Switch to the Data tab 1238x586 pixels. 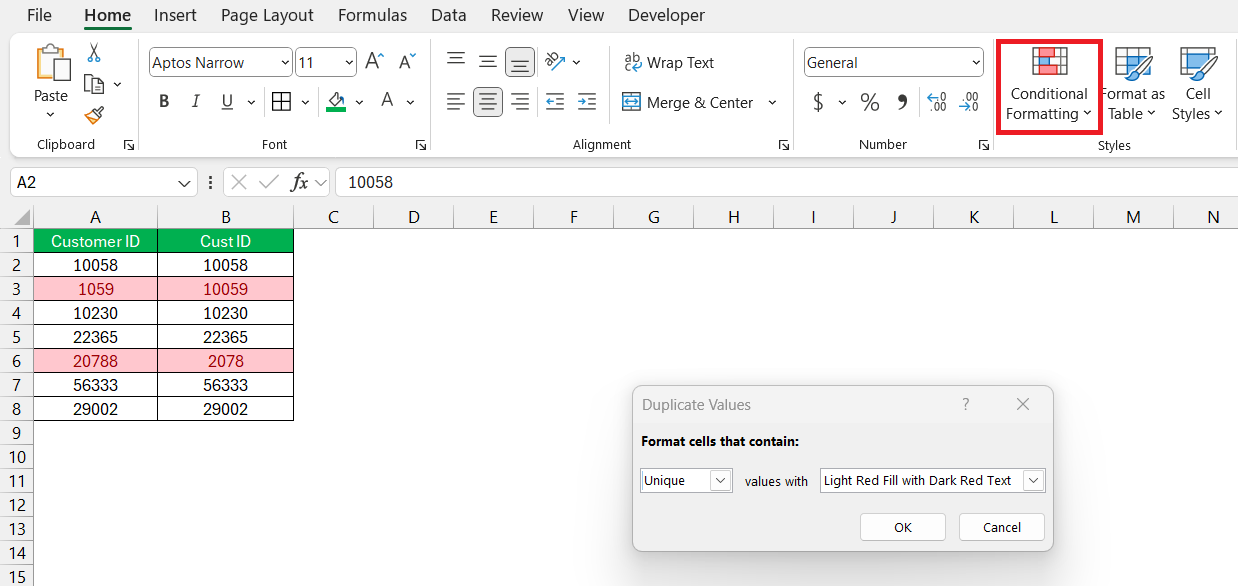[448, 15]
